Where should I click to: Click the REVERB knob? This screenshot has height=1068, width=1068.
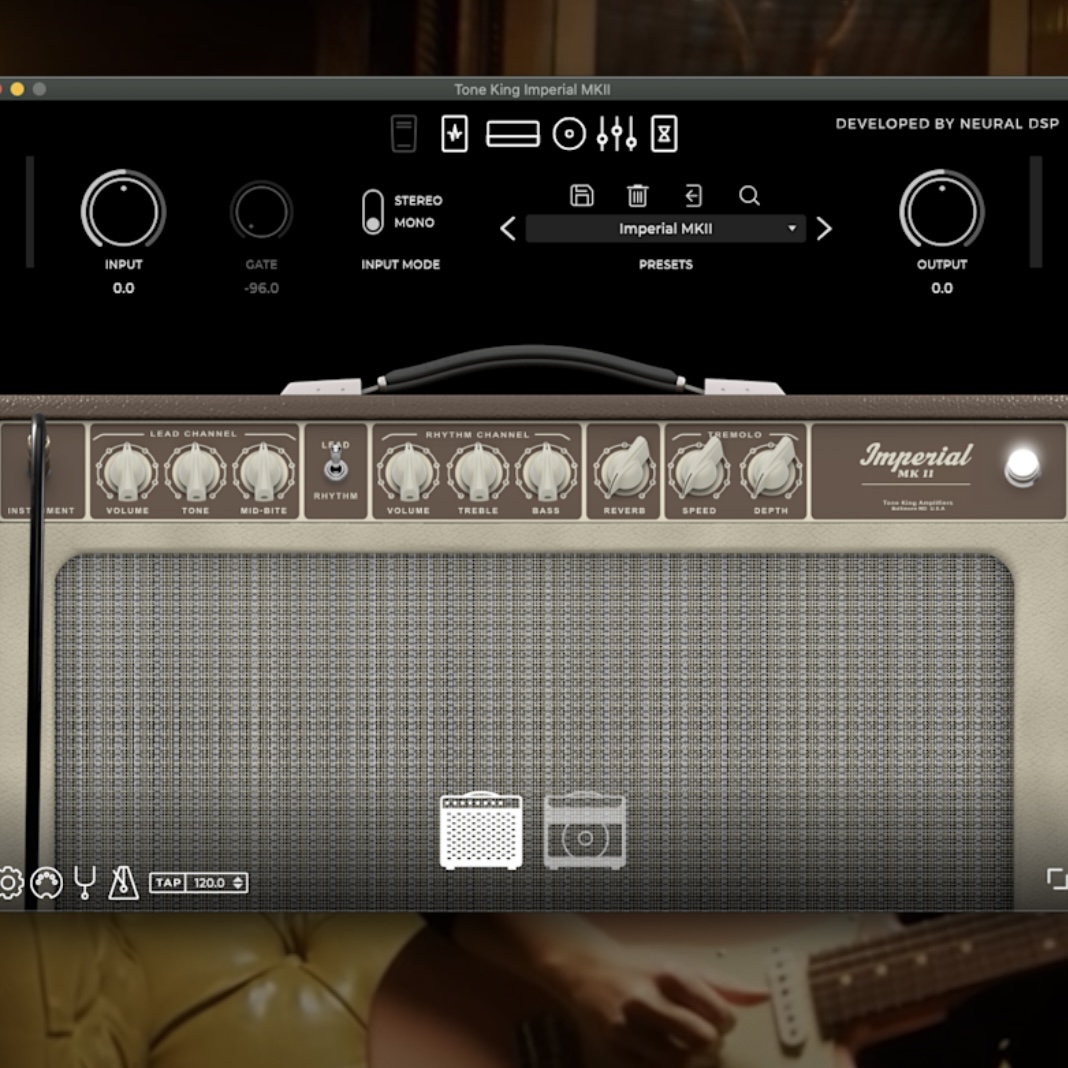click(x=625, y=469)
